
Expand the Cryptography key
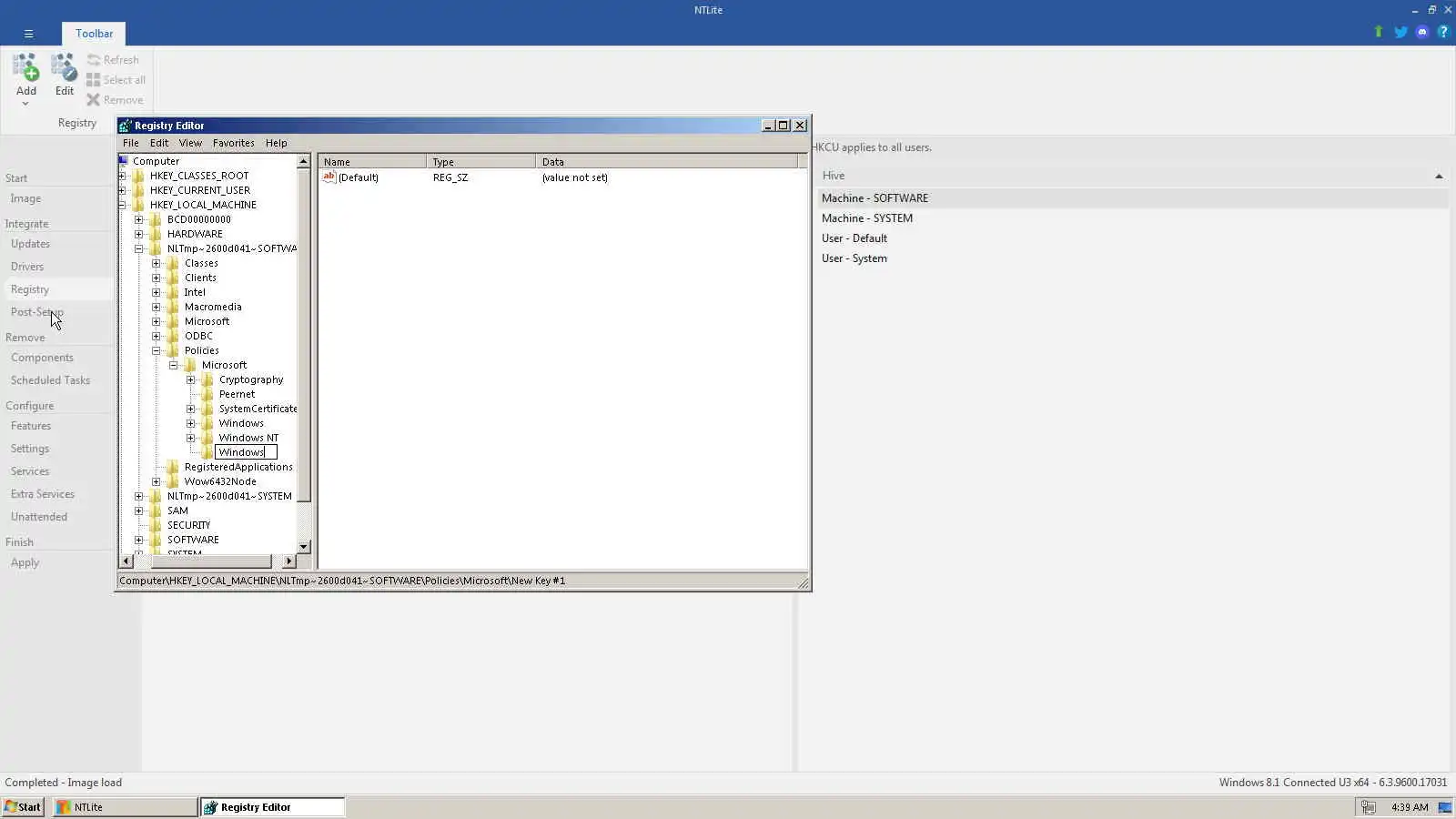coord(191,379)
